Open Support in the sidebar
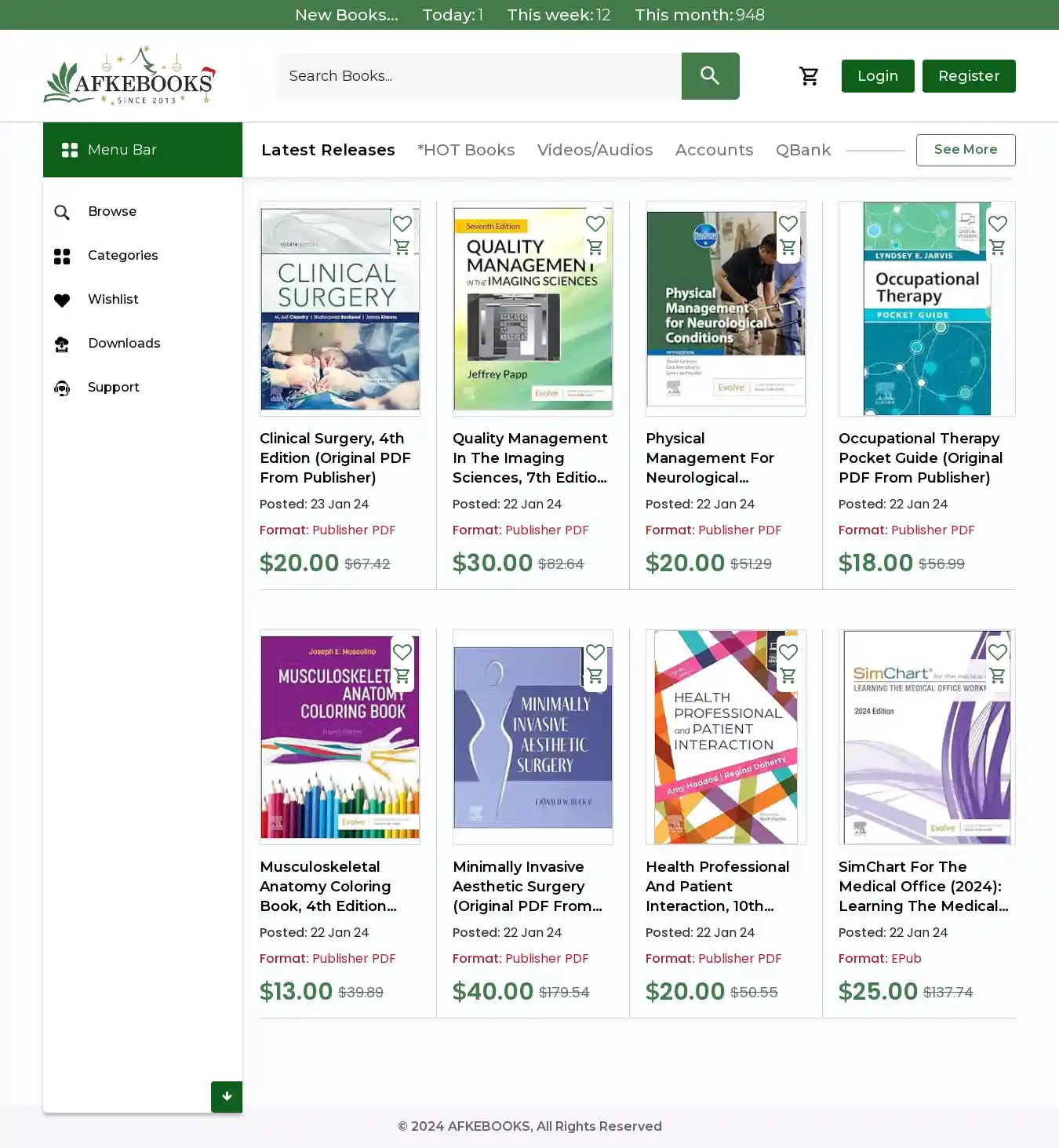 (x=114, y=388)
